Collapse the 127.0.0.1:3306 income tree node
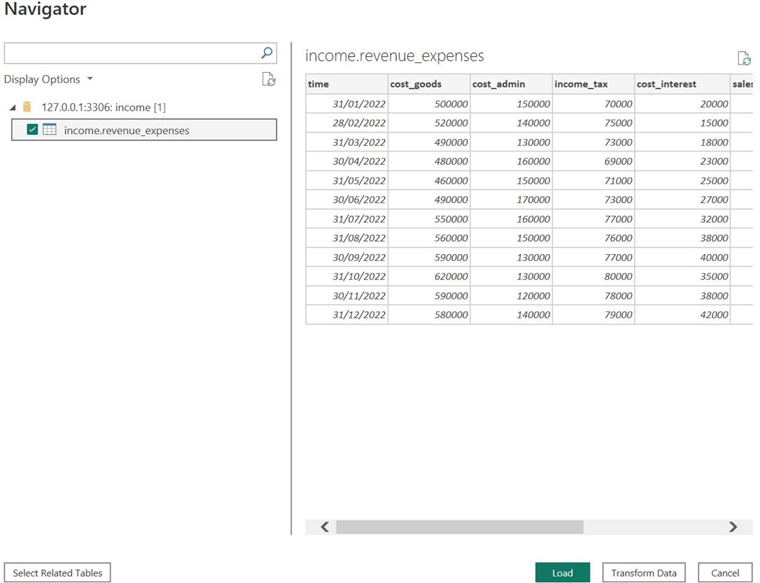The image size is (760, 583). point(12,106)
